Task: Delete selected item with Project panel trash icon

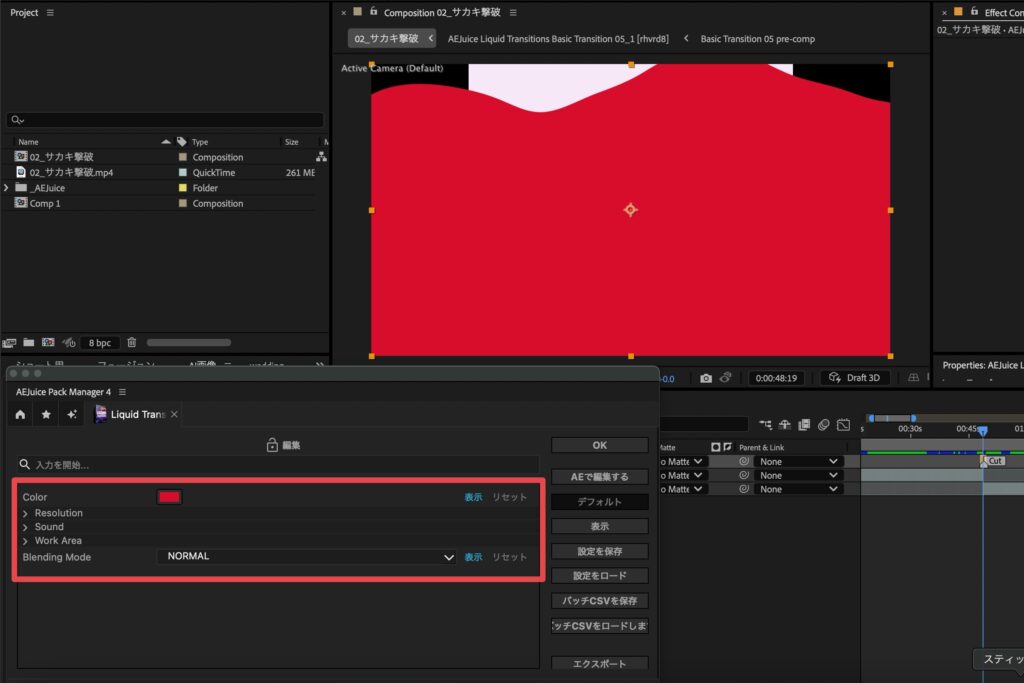Action: coord(132,342)
